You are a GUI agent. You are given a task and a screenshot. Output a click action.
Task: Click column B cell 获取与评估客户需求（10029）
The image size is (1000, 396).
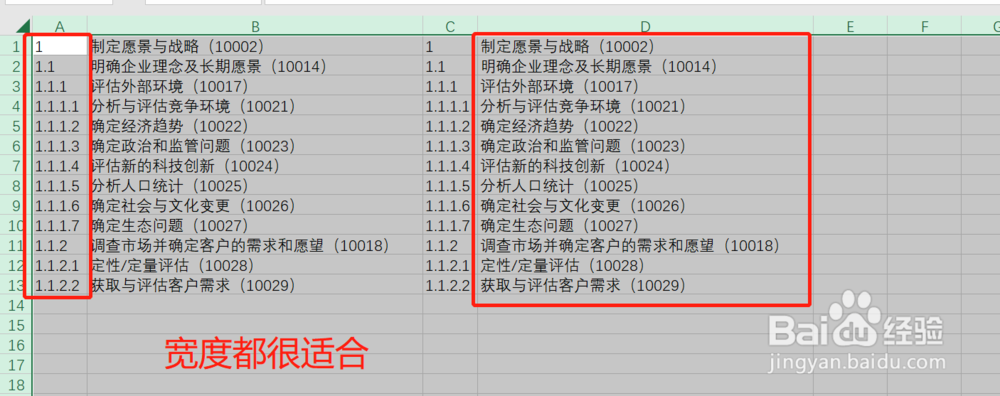point(255,285)
